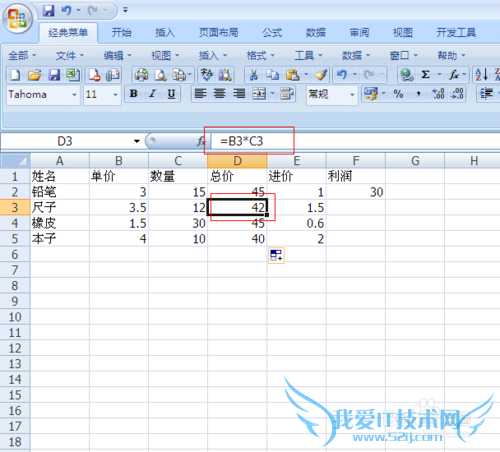Image resolution: width=500 pixels, height=452 pixels.
Task: Undo from the classic toolbar
Action: [x=342, y=75]
